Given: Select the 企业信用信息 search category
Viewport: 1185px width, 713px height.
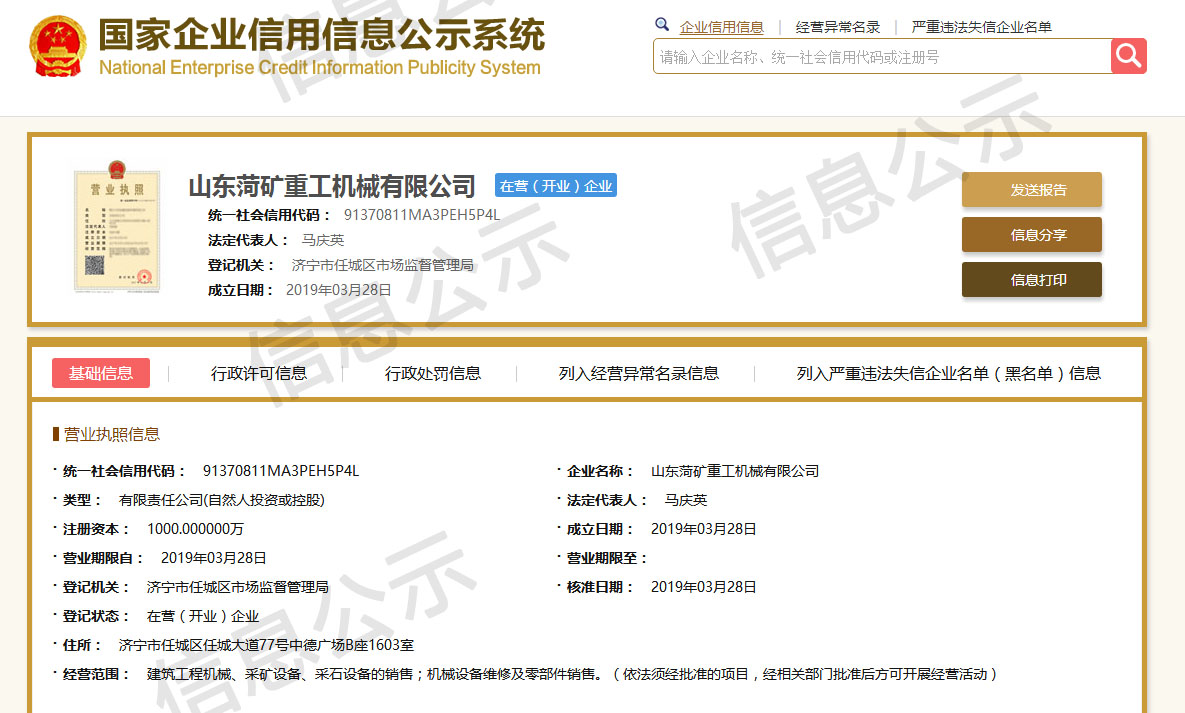Looking at the screenshot, I should 721,27.
